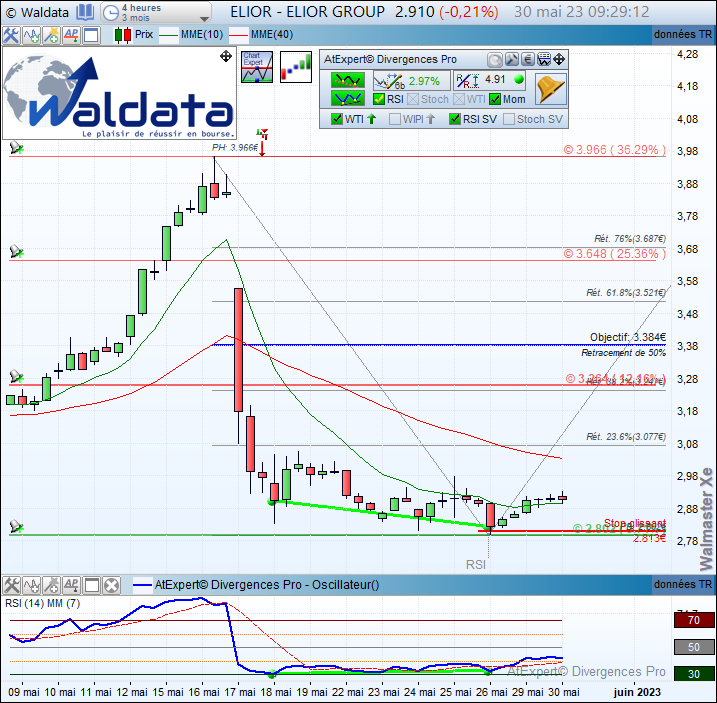This screenshot has width=717, height=703.
Task: Toggle the WIPI checkbox
Action: pyautogui.click(x=395, y=119)
